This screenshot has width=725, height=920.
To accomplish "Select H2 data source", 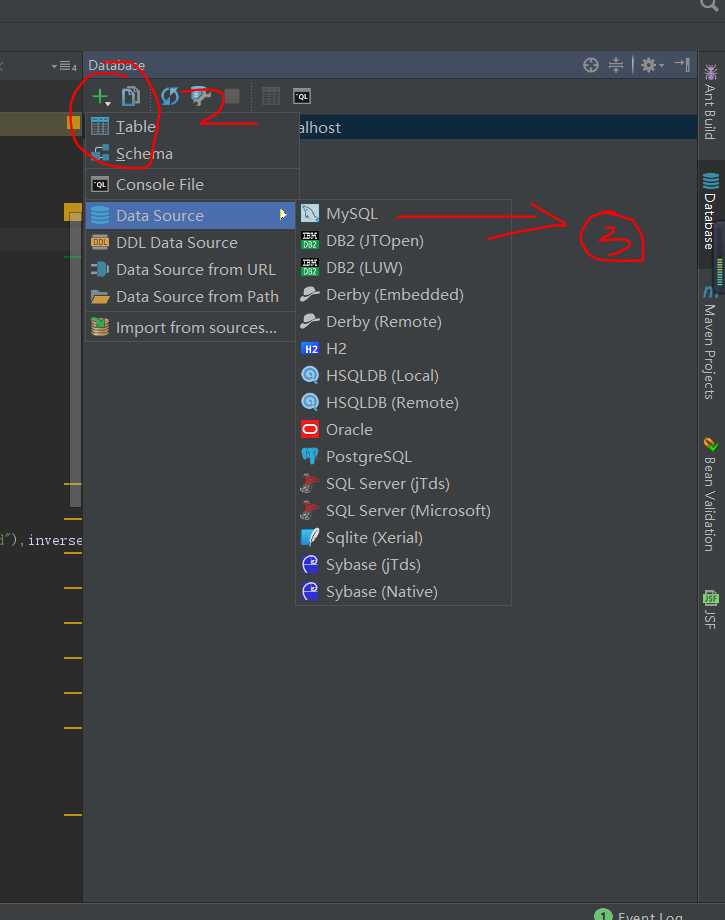I will (x=403, y=349).
